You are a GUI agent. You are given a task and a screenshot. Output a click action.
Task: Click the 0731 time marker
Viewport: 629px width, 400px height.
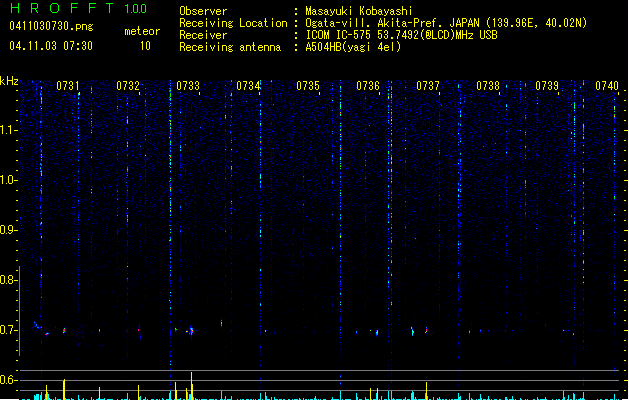pos(68,86)
